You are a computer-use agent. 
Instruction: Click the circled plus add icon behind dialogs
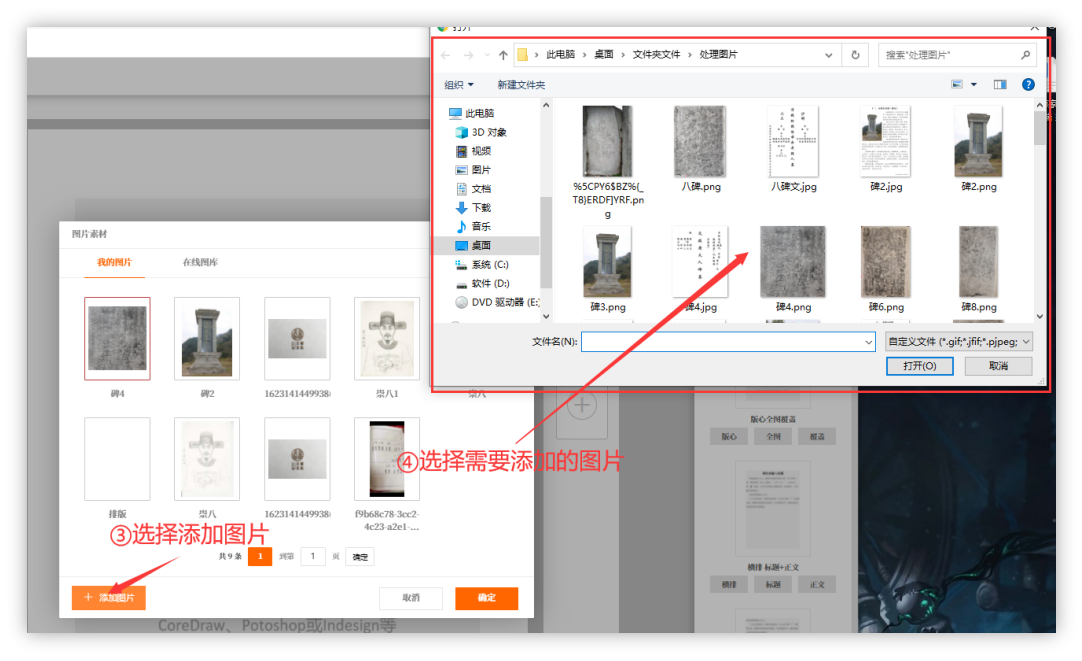pos(582,405)
